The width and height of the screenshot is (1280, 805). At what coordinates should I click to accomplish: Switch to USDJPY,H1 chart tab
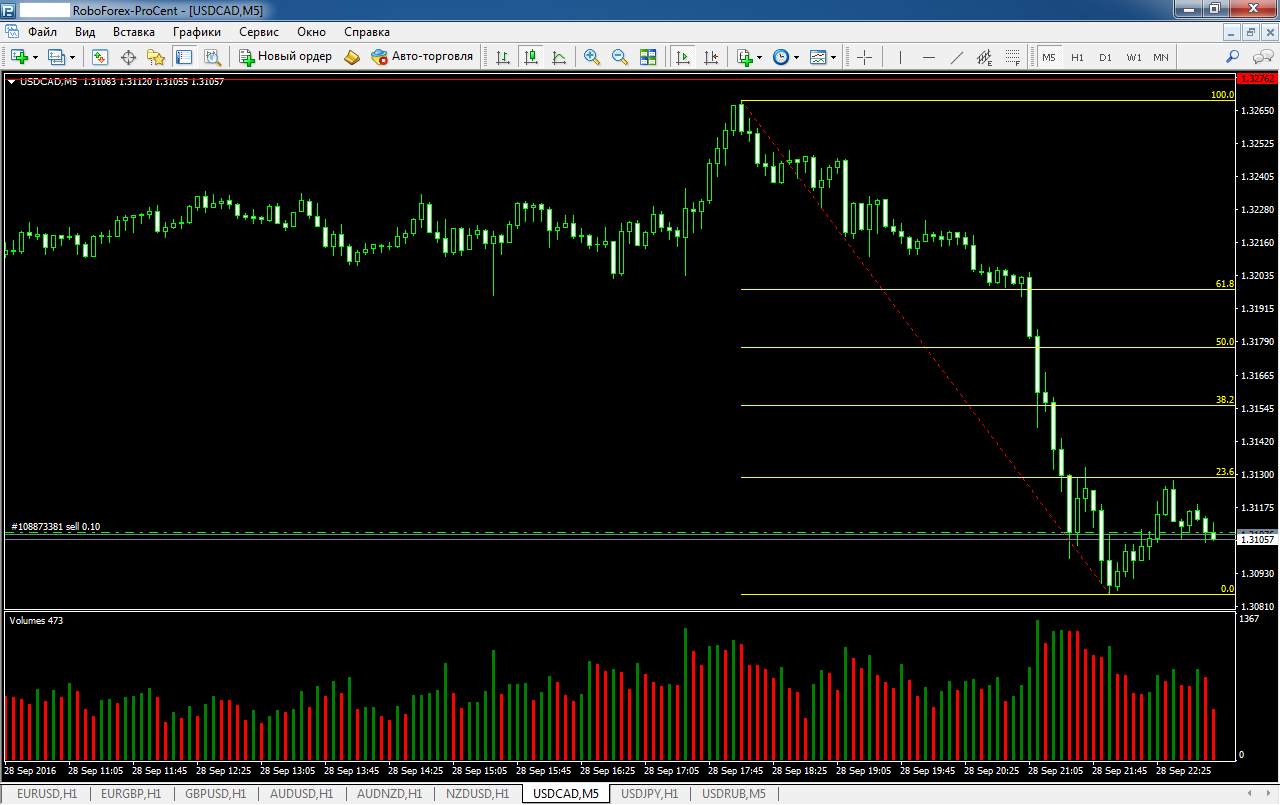(649, 794)
